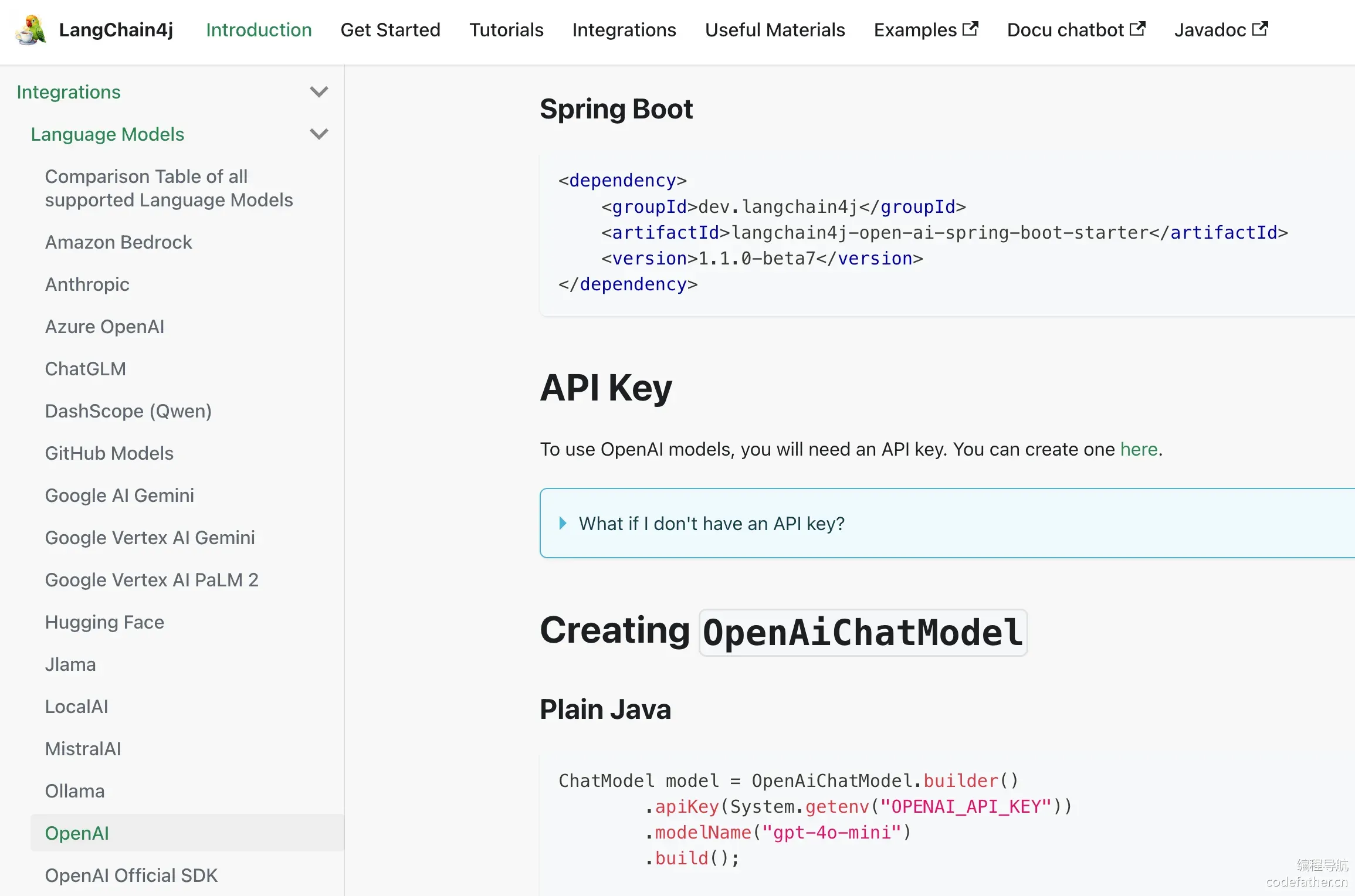The width and height of the screenshot is (1355, 896).
Task: Click the active OpenAI sidebar entry
Action: (188, 833)
